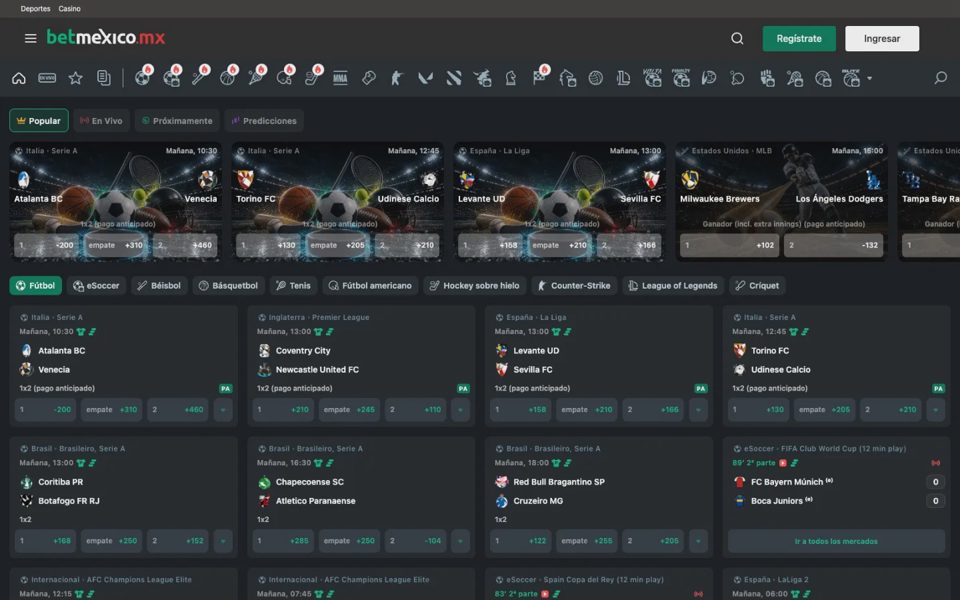Bet on Milwaukee Brewers +102 in featured card

pos(729,245)
